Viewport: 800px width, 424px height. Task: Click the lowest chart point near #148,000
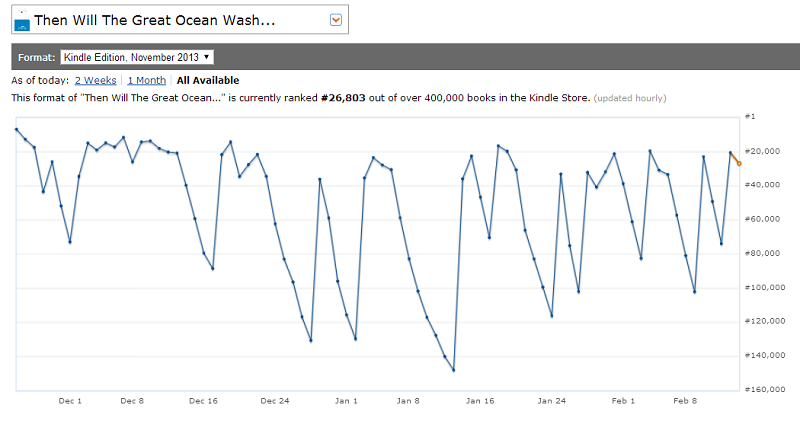[x=453, y=370]
